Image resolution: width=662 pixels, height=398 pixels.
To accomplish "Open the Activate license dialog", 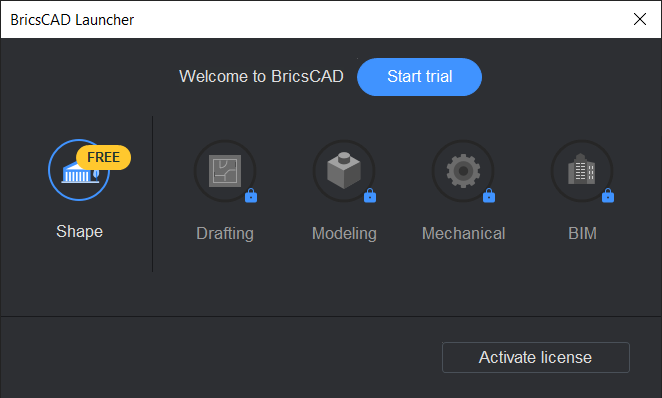I will (536, 357).
